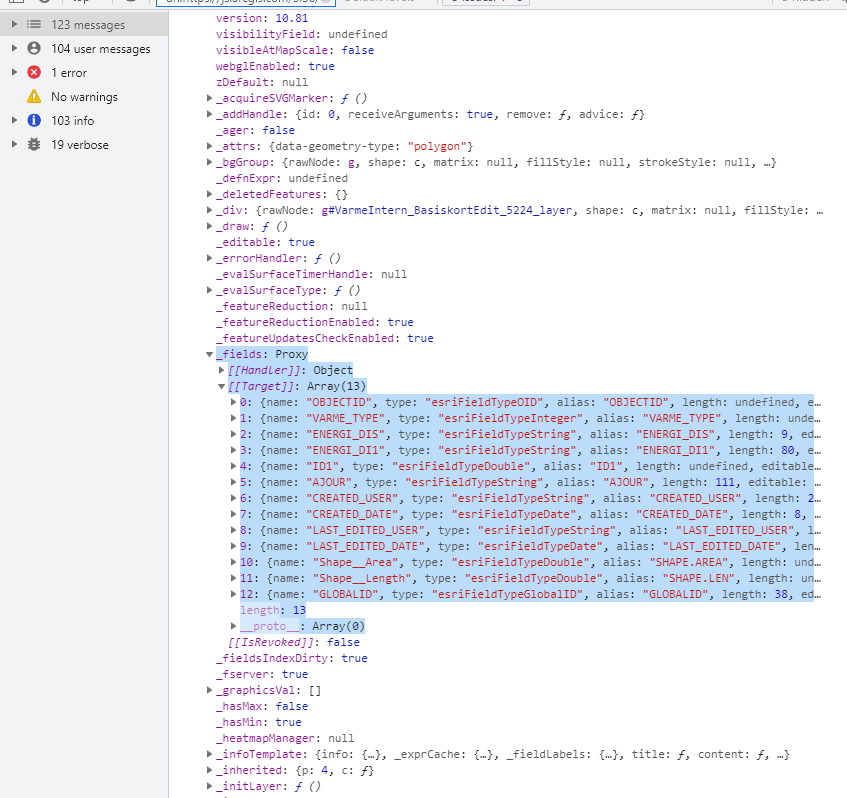Click the blue info icon beside 103 info
The image size is (847, 798).
coord(33,120)
